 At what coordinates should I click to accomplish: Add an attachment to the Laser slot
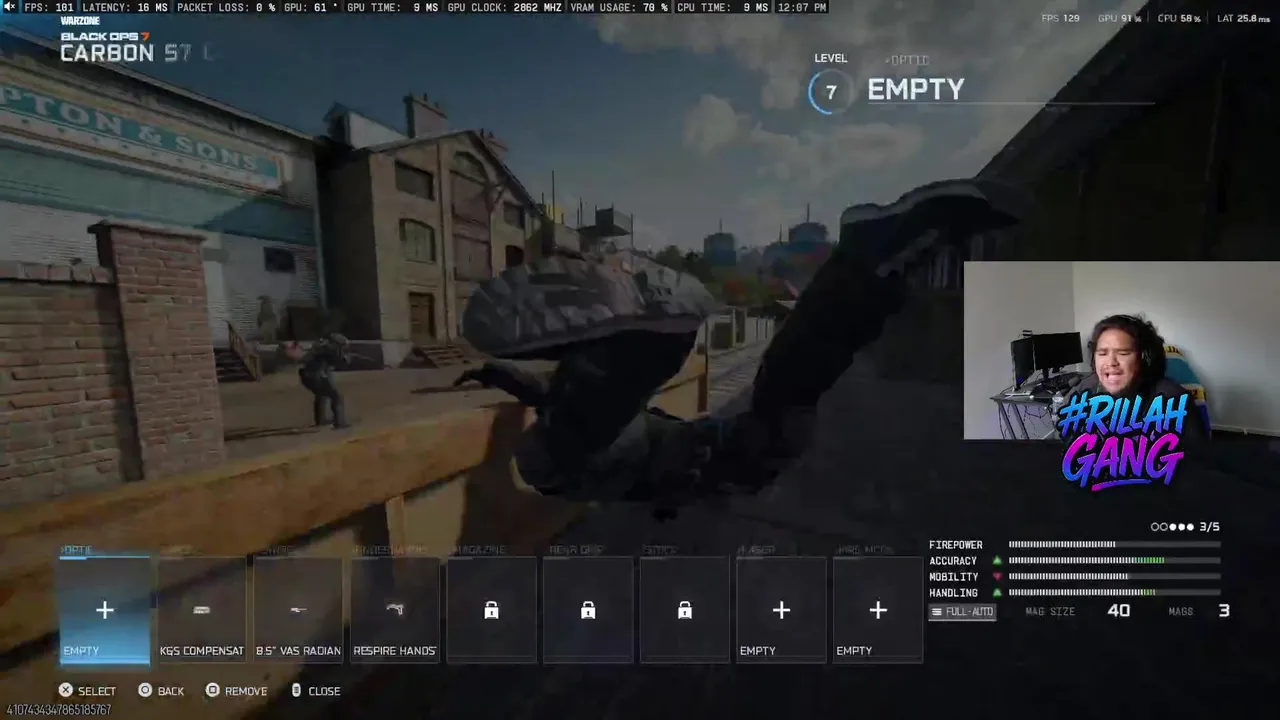[781, 609]
